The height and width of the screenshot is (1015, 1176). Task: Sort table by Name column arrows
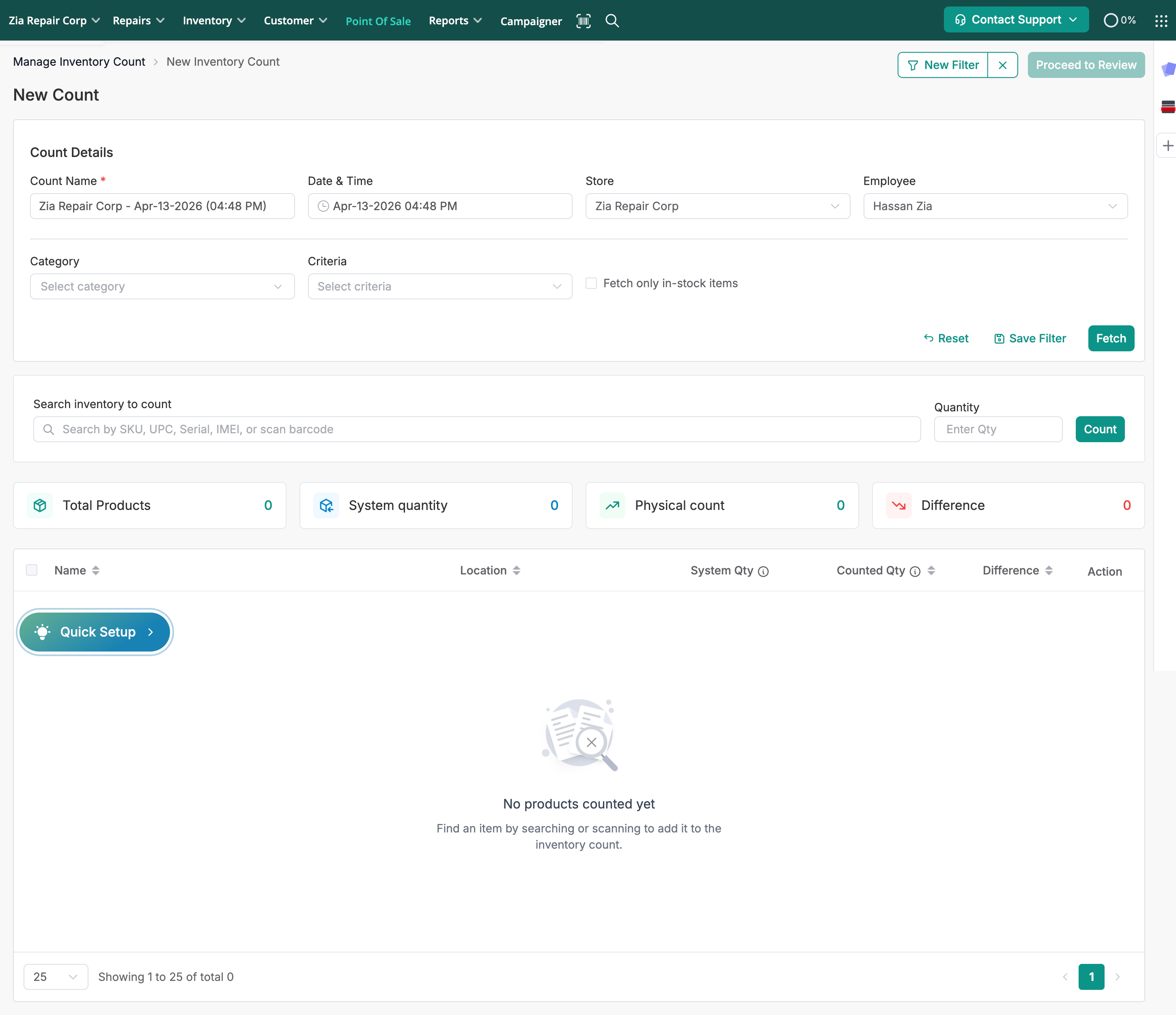coord(96,571)
